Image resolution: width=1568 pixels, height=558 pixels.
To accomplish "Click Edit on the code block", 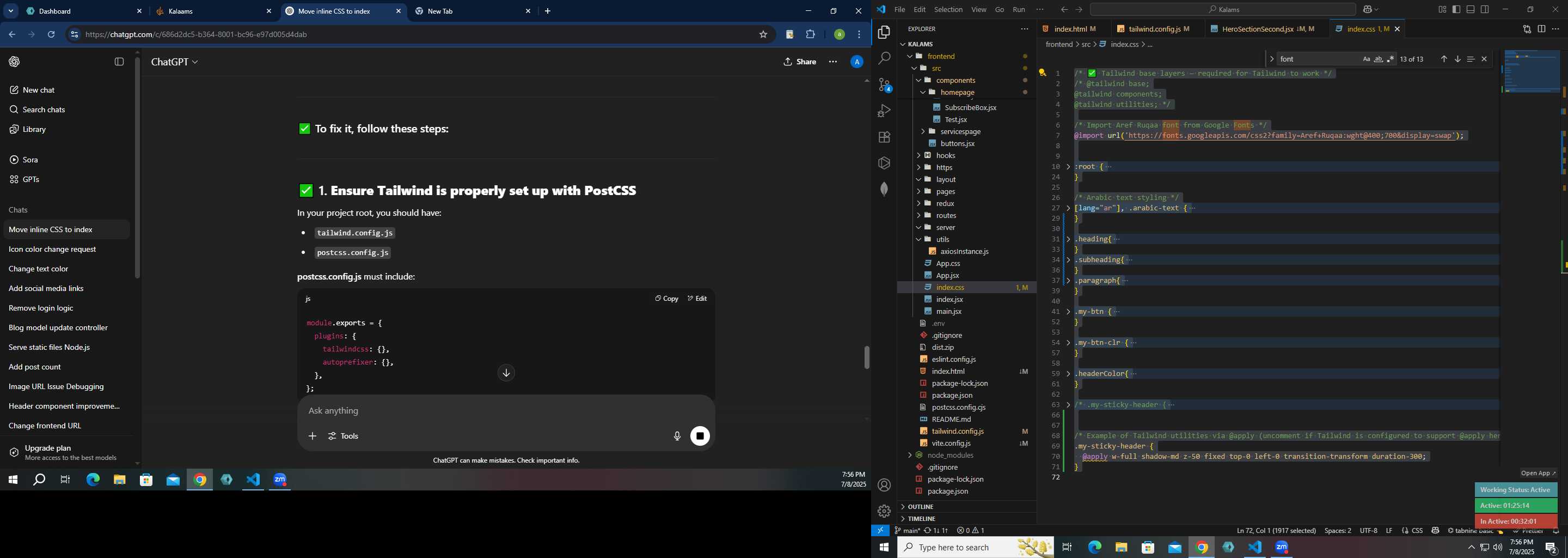I will (x=697, y=299).
